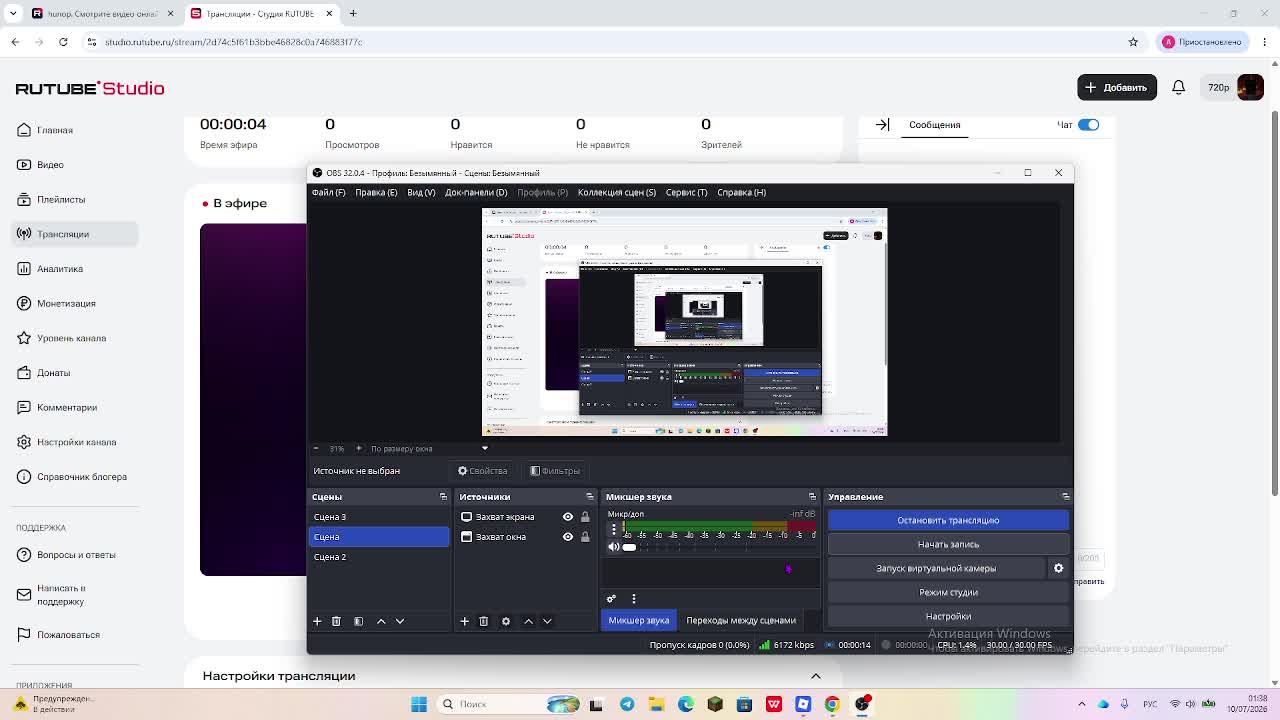Open the Windows Start menu
This screenshot has width=1280, height=720.
[x=419, y=704]
